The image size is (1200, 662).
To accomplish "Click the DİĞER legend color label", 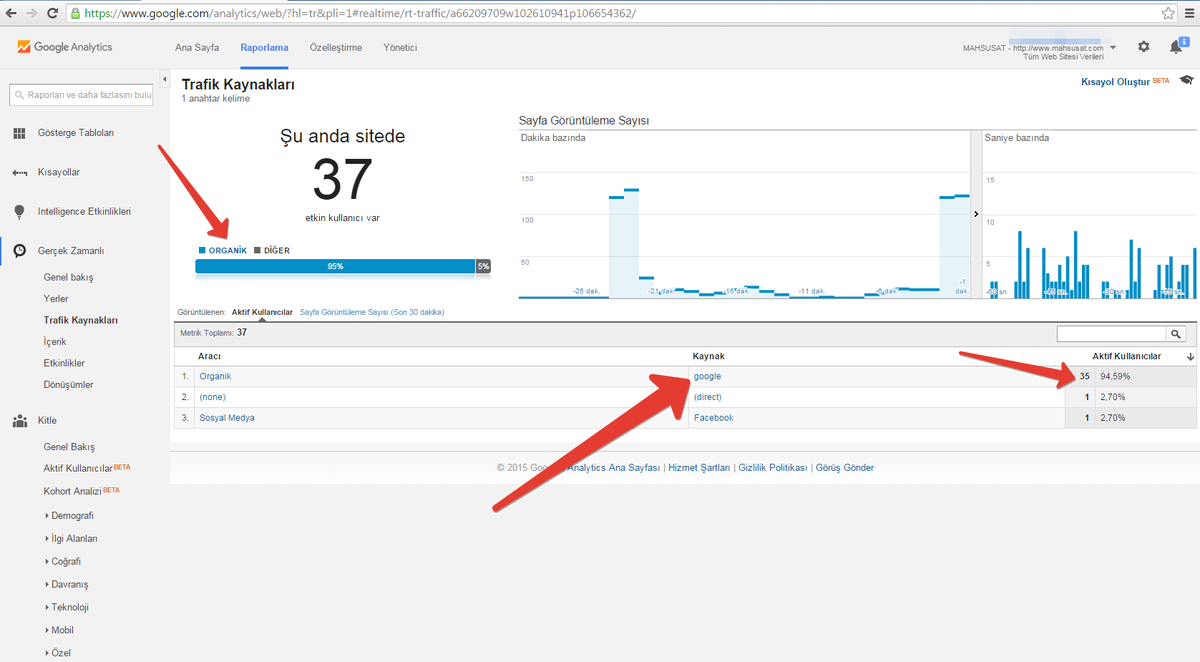I will (271, 250).
